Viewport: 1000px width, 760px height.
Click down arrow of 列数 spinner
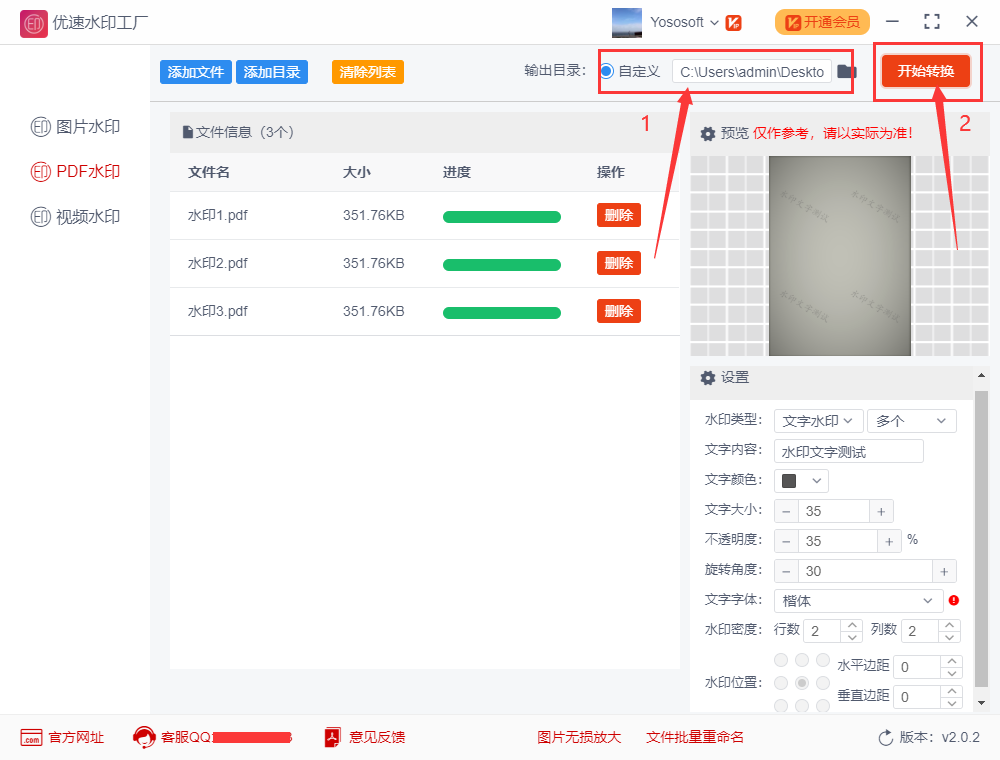949,636
